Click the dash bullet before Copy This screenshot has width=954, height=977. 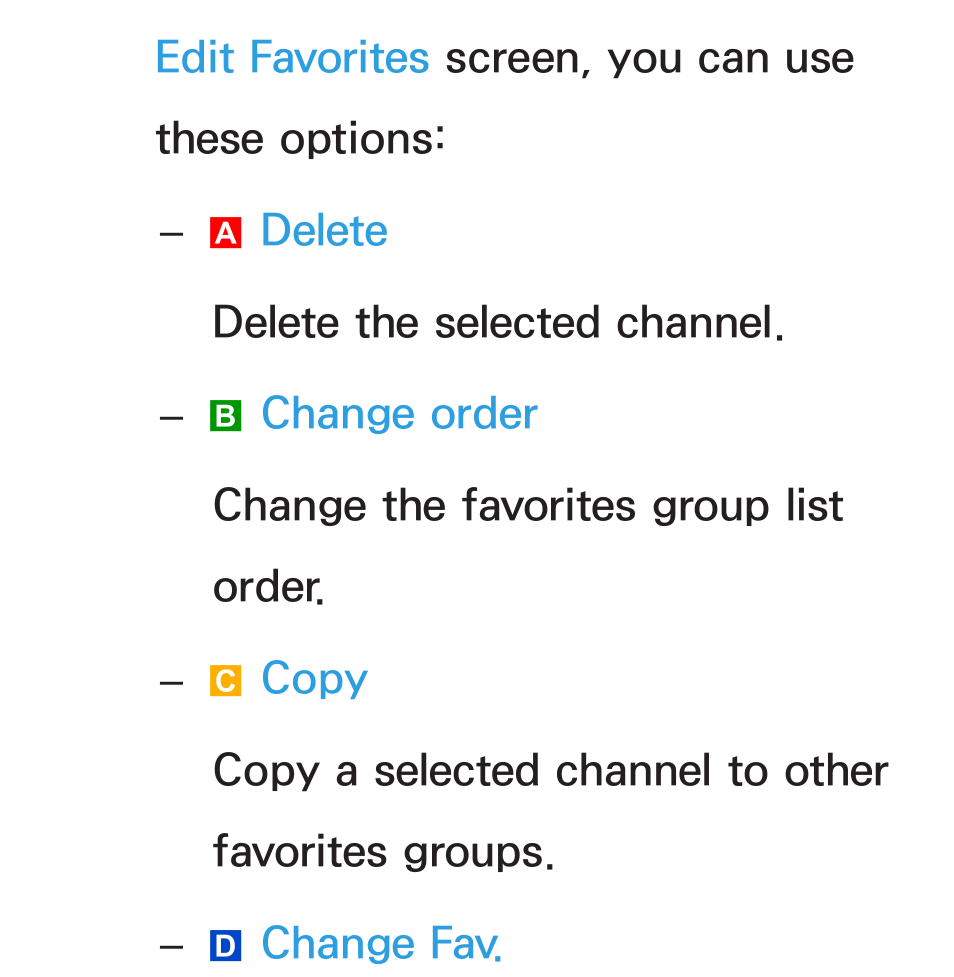coord(171,683)
